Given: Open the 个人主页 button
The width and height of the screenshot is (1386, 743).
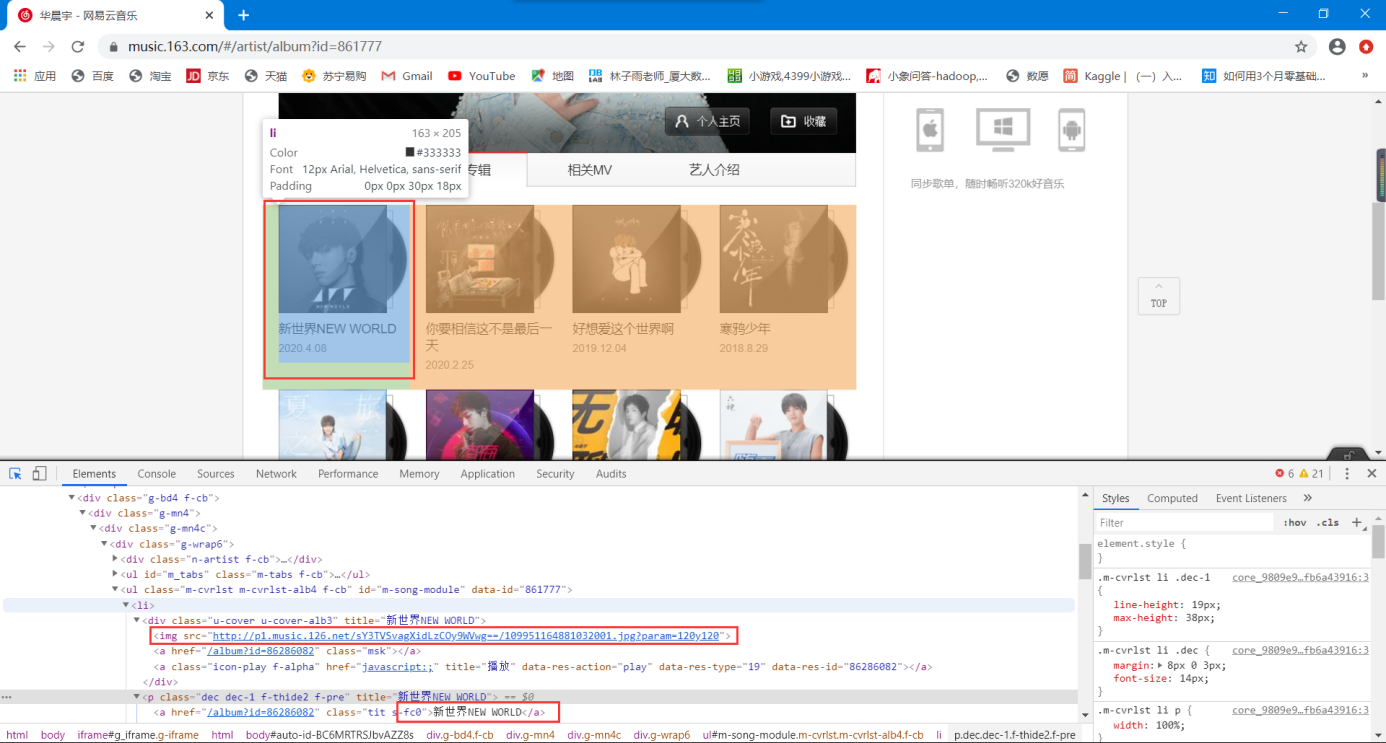Looking at the screenshot, I should 707,121.
